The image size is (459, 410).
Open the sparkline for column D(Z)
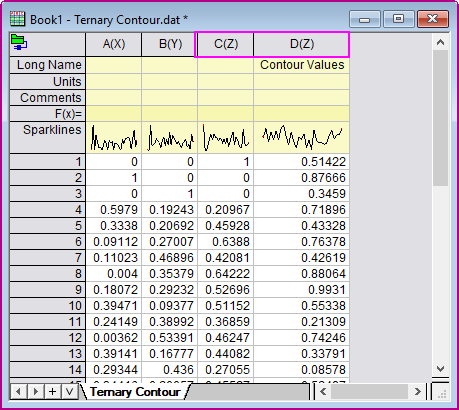pyautogui.click(x=302, y=137)
